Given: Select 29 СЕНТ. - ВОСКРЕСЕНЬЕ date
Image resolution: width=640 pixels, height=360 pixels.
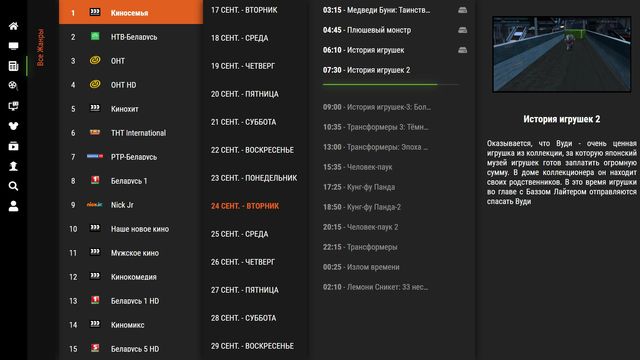Looking at the screenshot, I should 252,346.
